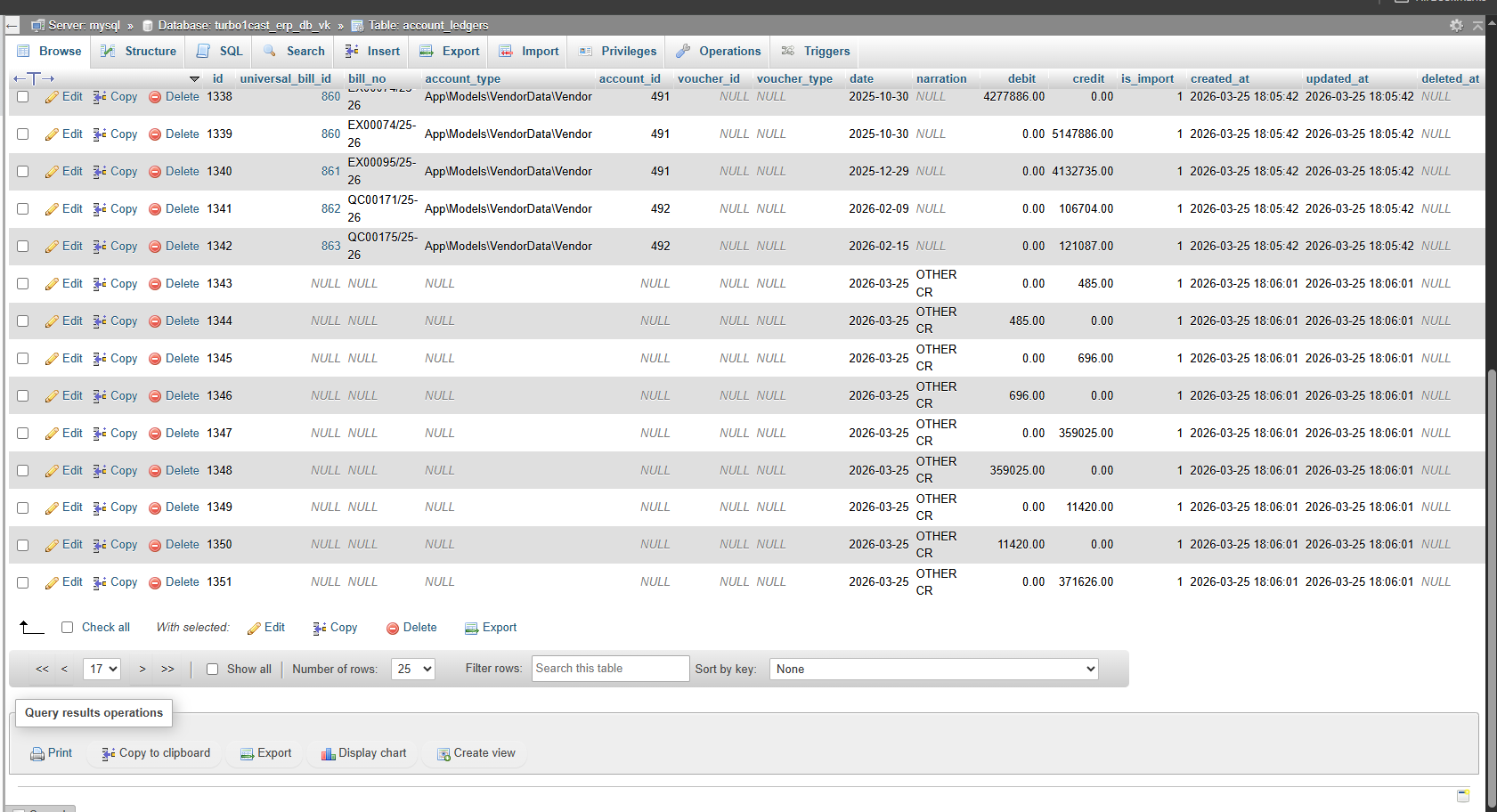The height and width of the screenshot is (812, 1497).
Task: Open the page number dropdown showing 17
Action: point(102,669)
